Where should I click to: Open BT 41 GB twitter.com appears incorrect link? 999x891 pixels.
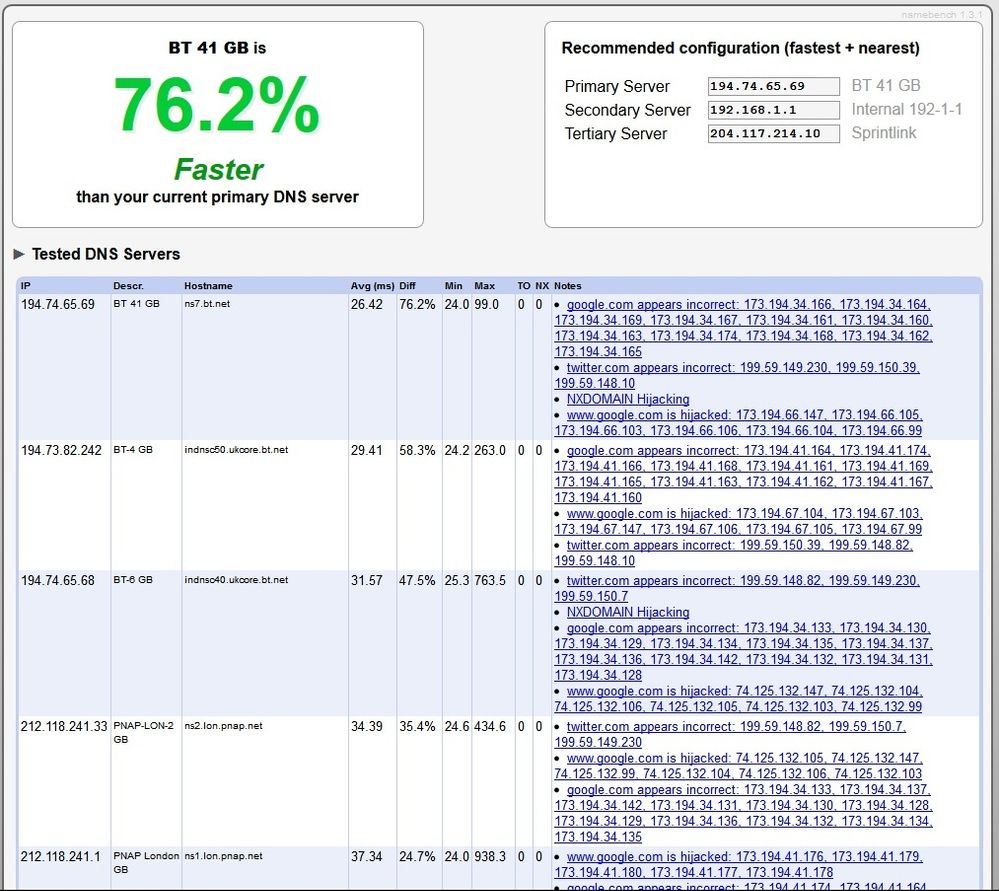(737, 375)
